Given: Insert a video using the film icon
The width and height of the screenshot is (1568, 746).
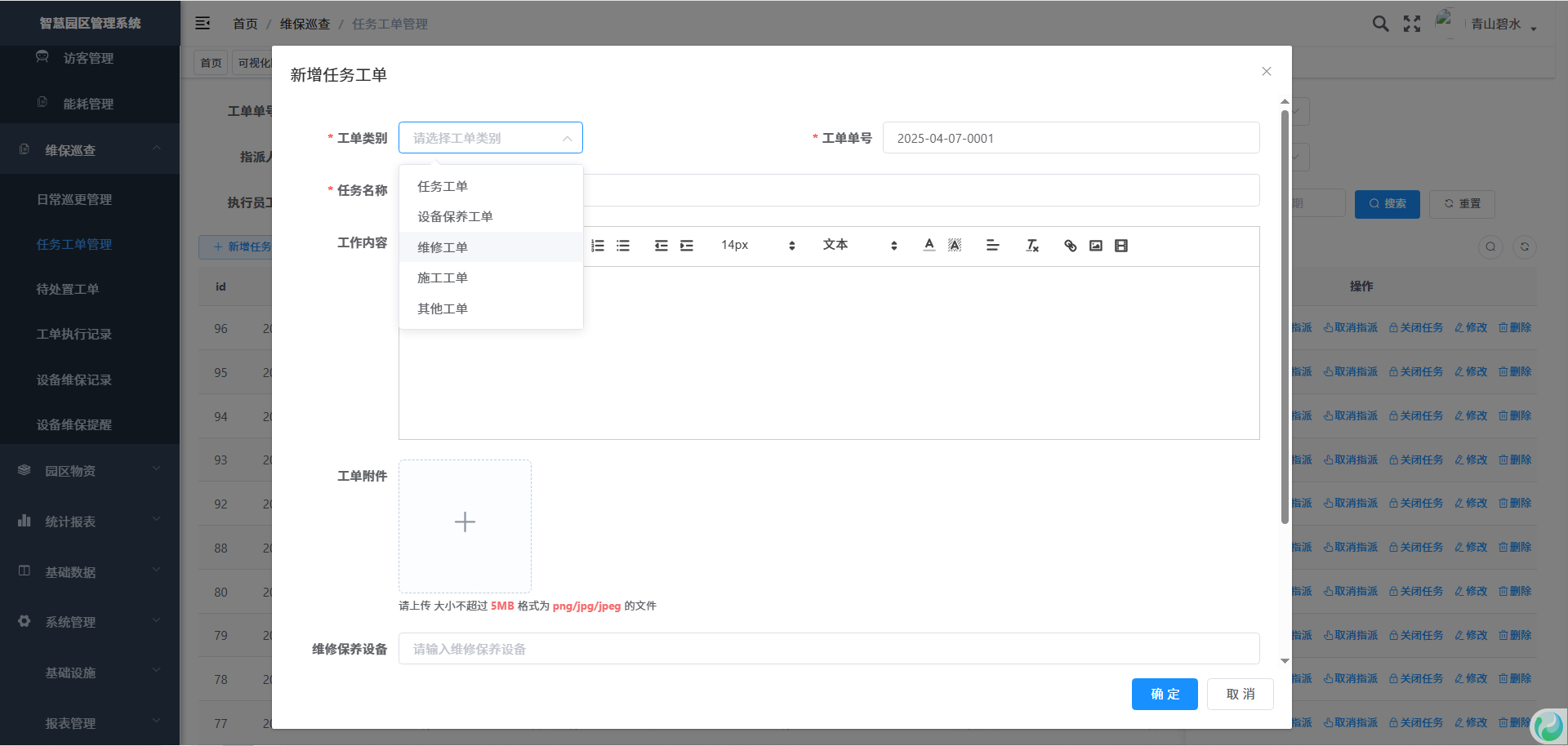Looking at the screenshot, I should coord(1121,246).
